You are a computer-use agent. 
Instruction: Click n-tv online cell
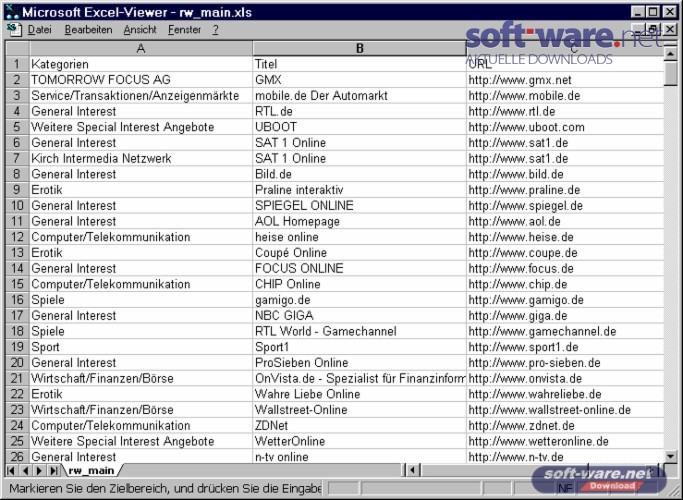tap(359, 457)
